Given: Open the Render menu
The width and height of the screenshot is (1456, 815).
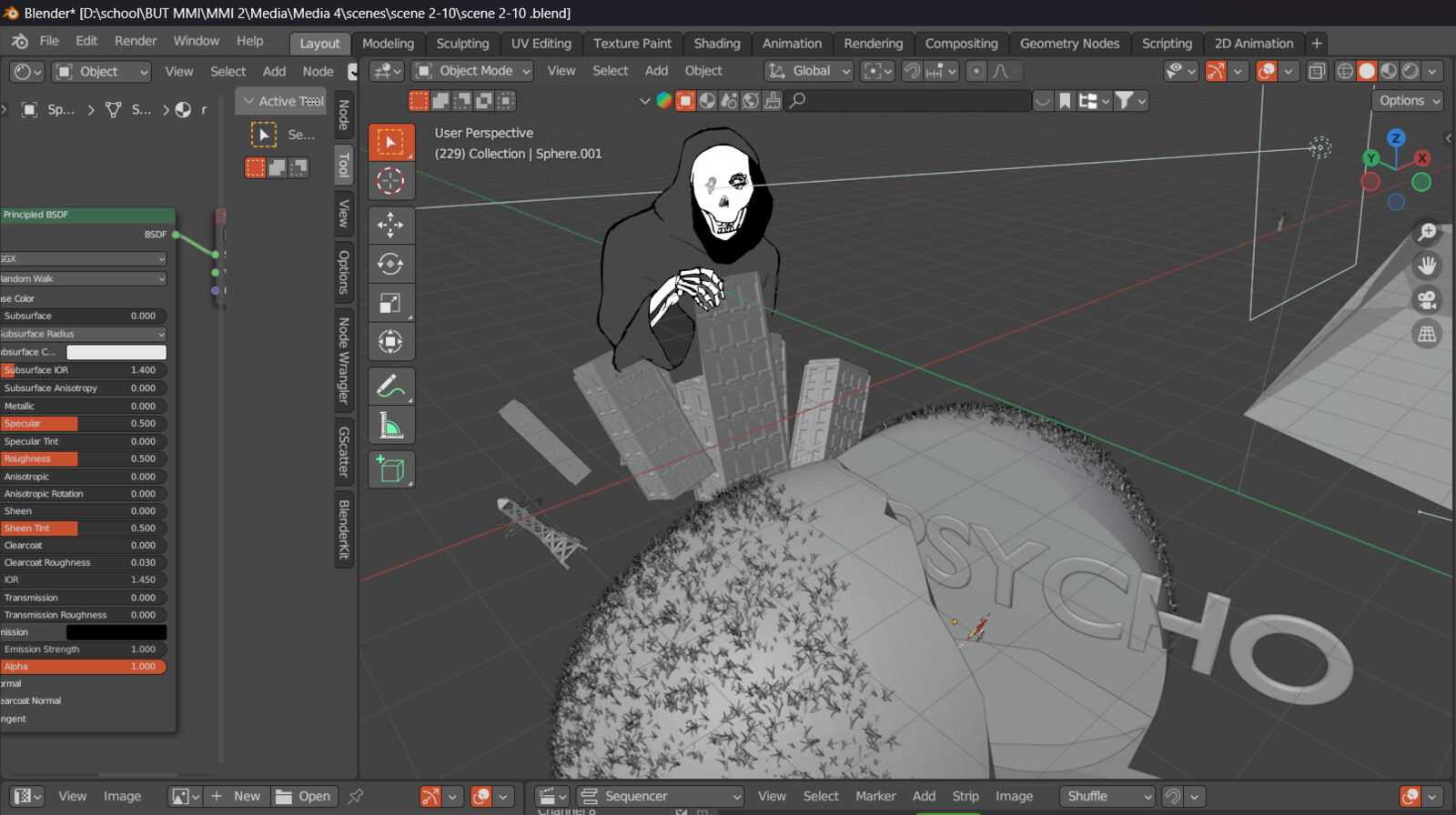Looking at the screenshot, I should click(x=136, y=41).
